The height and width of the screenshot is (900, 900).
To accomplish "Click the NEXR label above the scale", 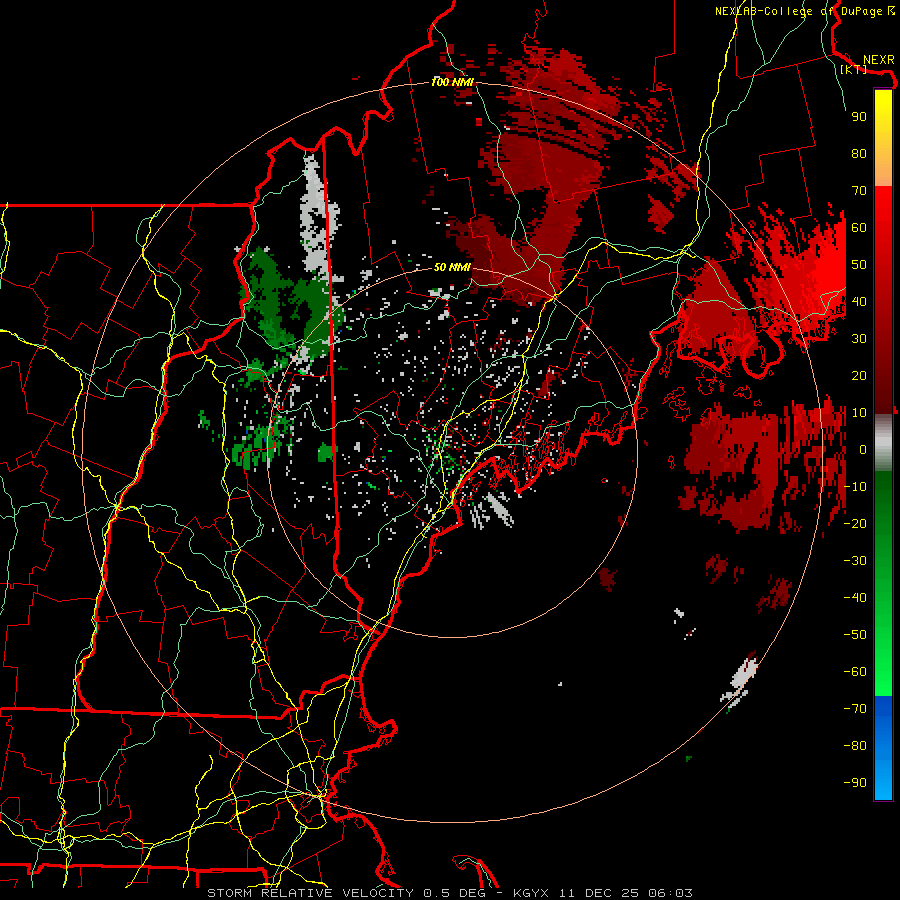I will pos(878,60).
